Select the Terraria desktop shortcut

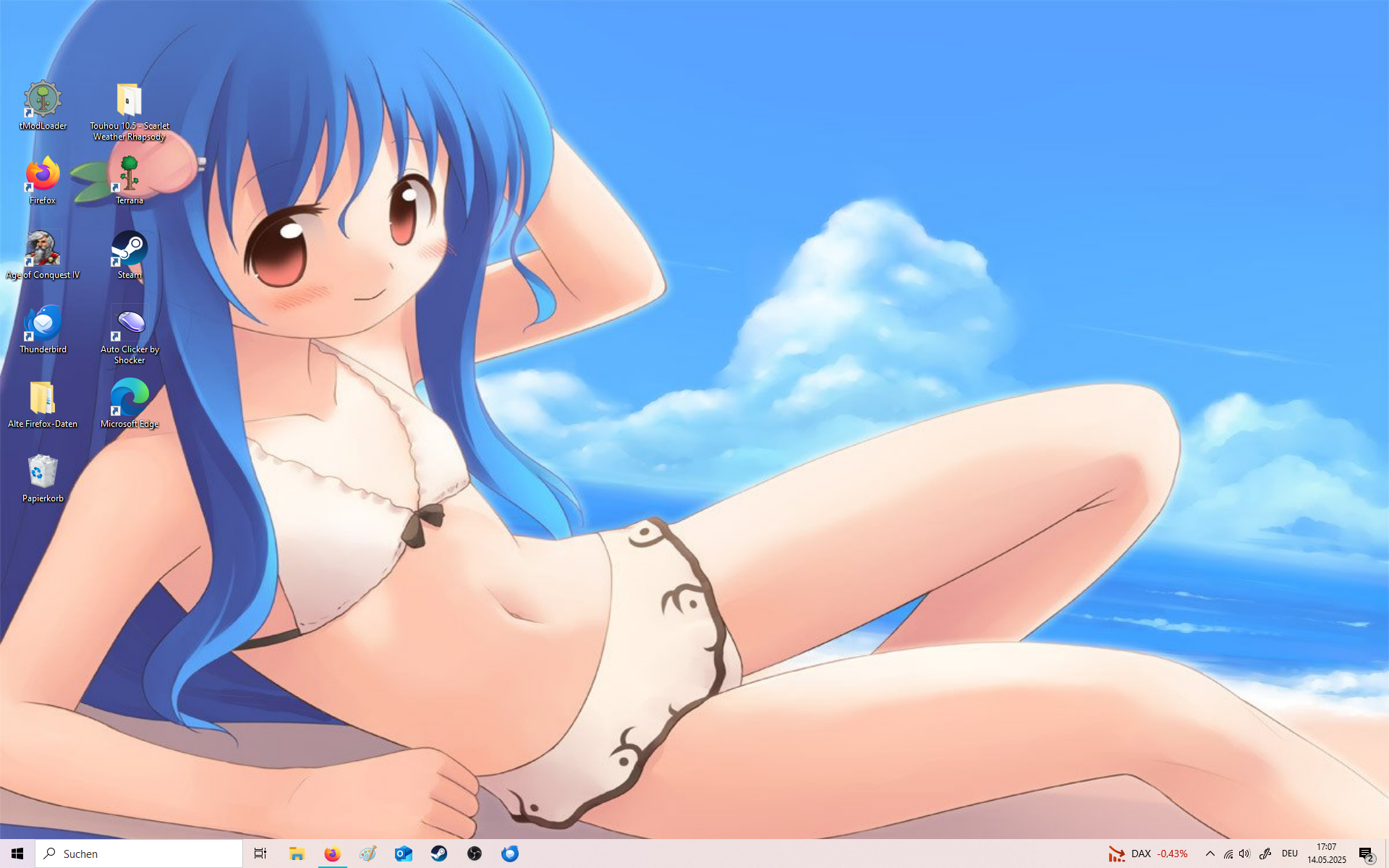point(129,180)
